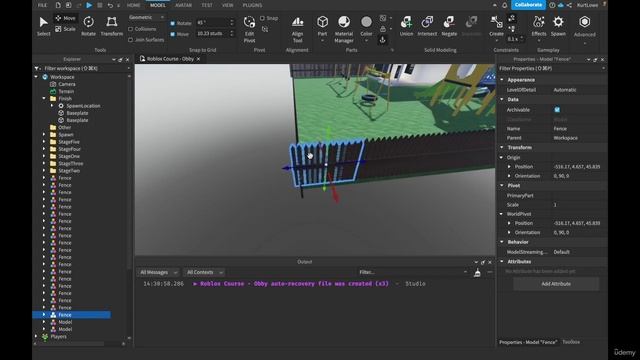Open the Color picker dropdown arrow
The height and width of the screenshot is (360, 640).
point(367,40)
